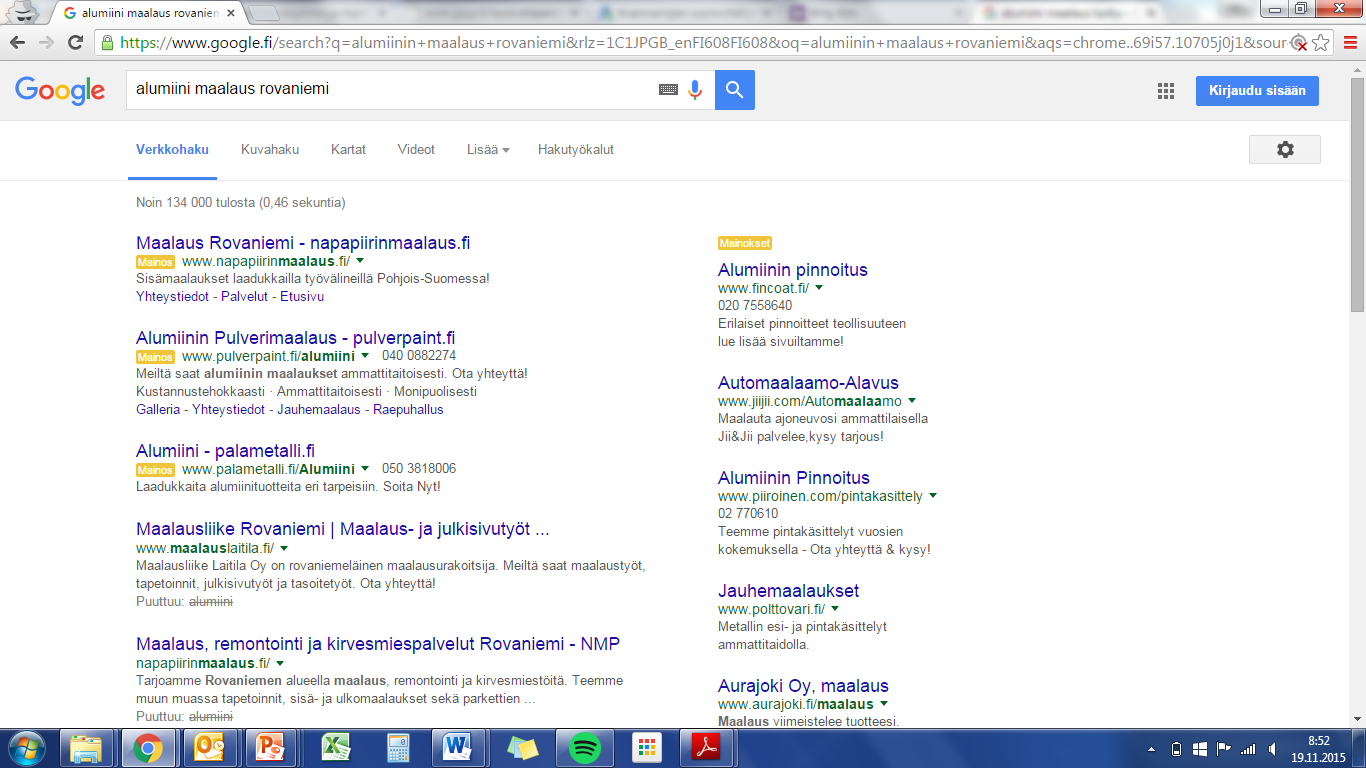This screenshot has width=1366, height=768.
Task: Open the Maalausliike Rovaniemi result
Action: point(343,529)
